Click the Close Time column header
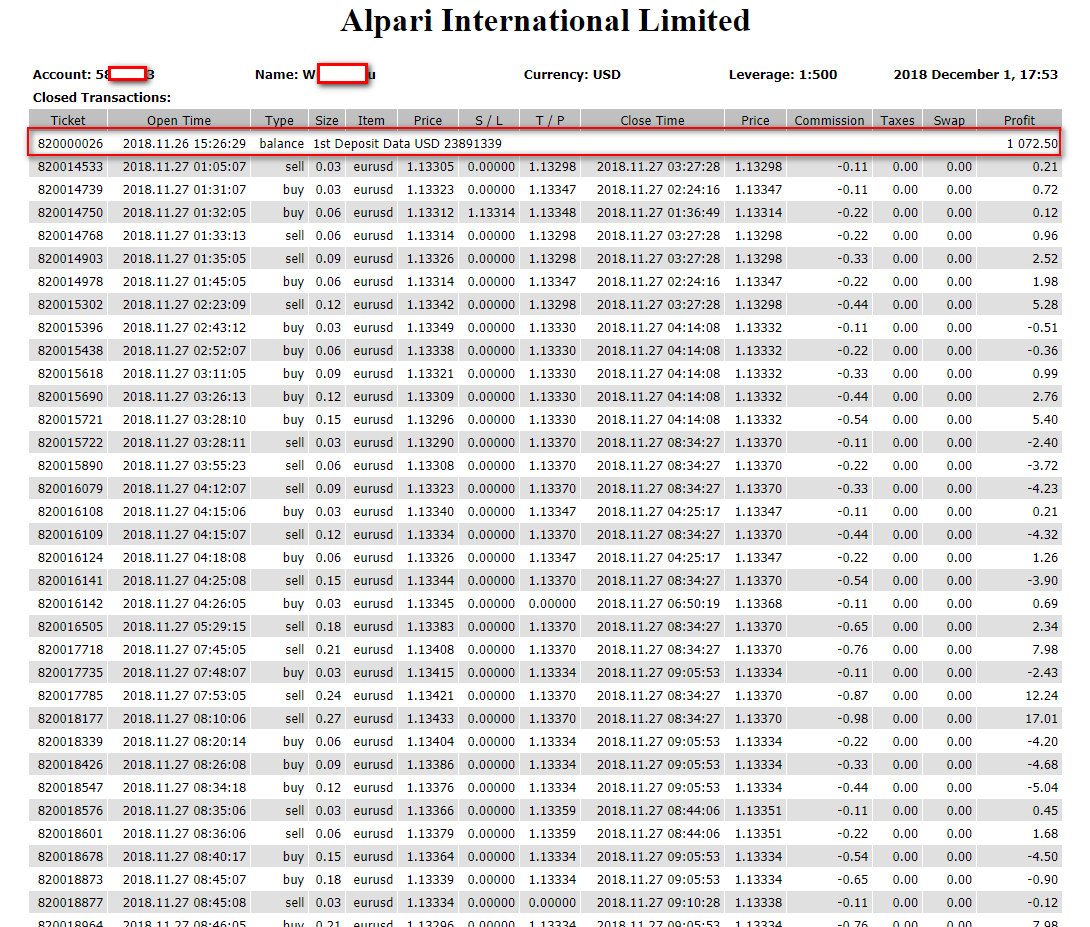The height and width of the screenshot is (927, 1090). click(652, 120)
